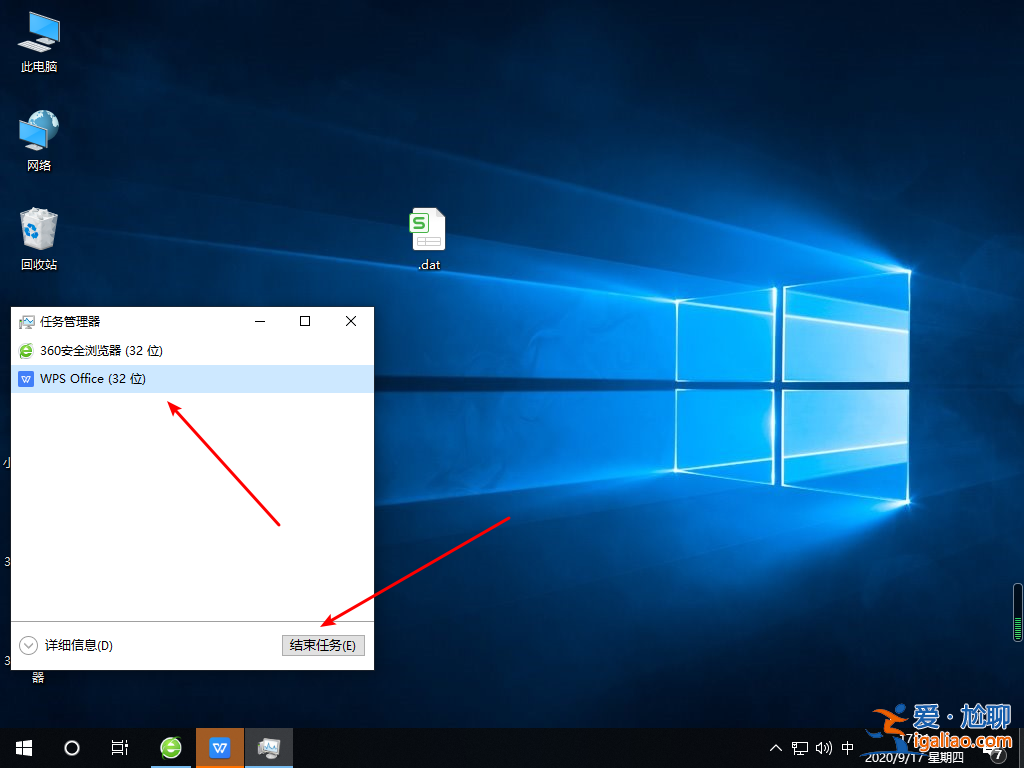Launch 360安全浏览器 from the taskbar
1024x768 pixels.
pos(170,747)
